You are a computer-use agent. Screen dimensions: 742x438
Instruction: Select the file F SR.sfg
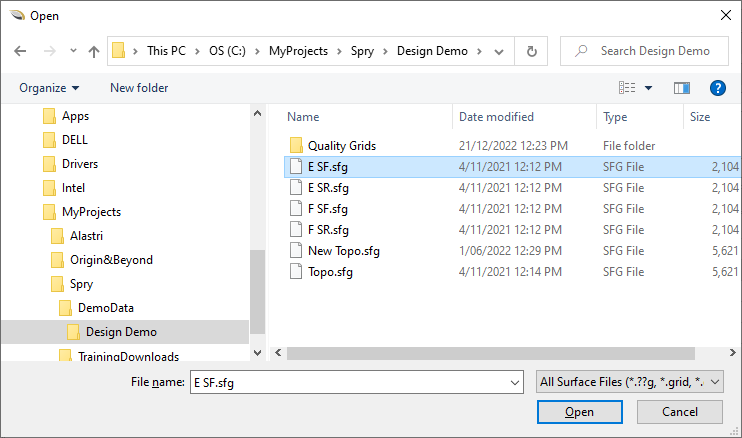(x=328, y=230)
